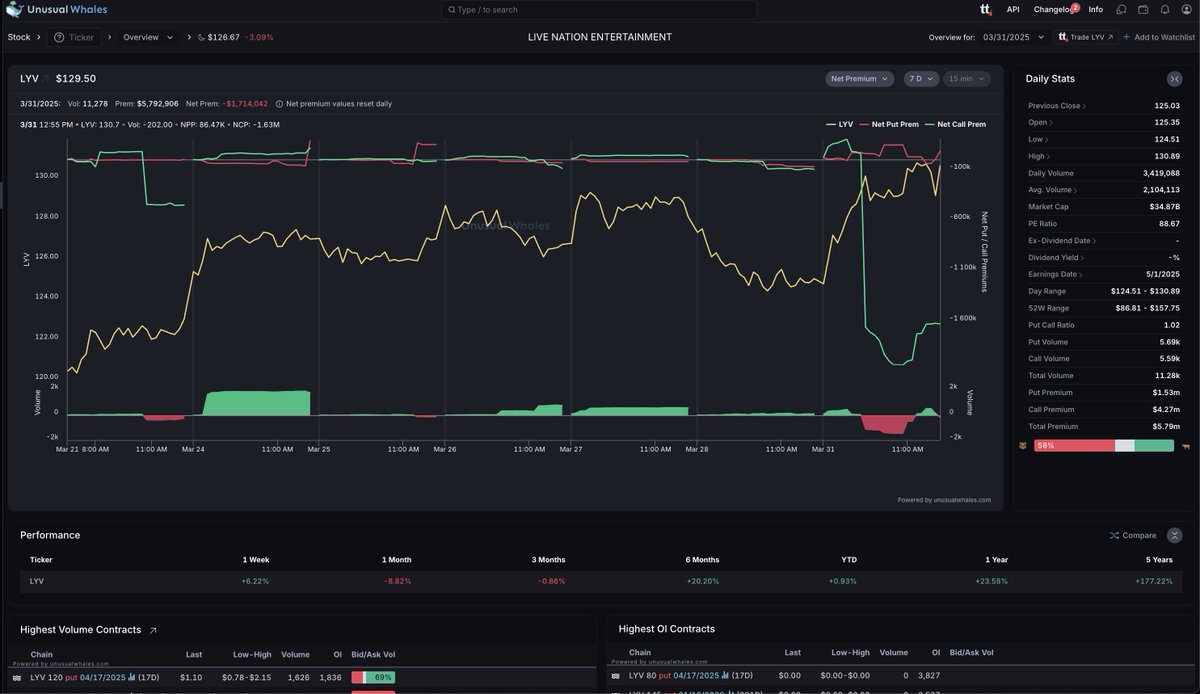This screenshot has height=694, width=1200.
Task: Open the chat messages icon
Action: (x=1121, y=10)
